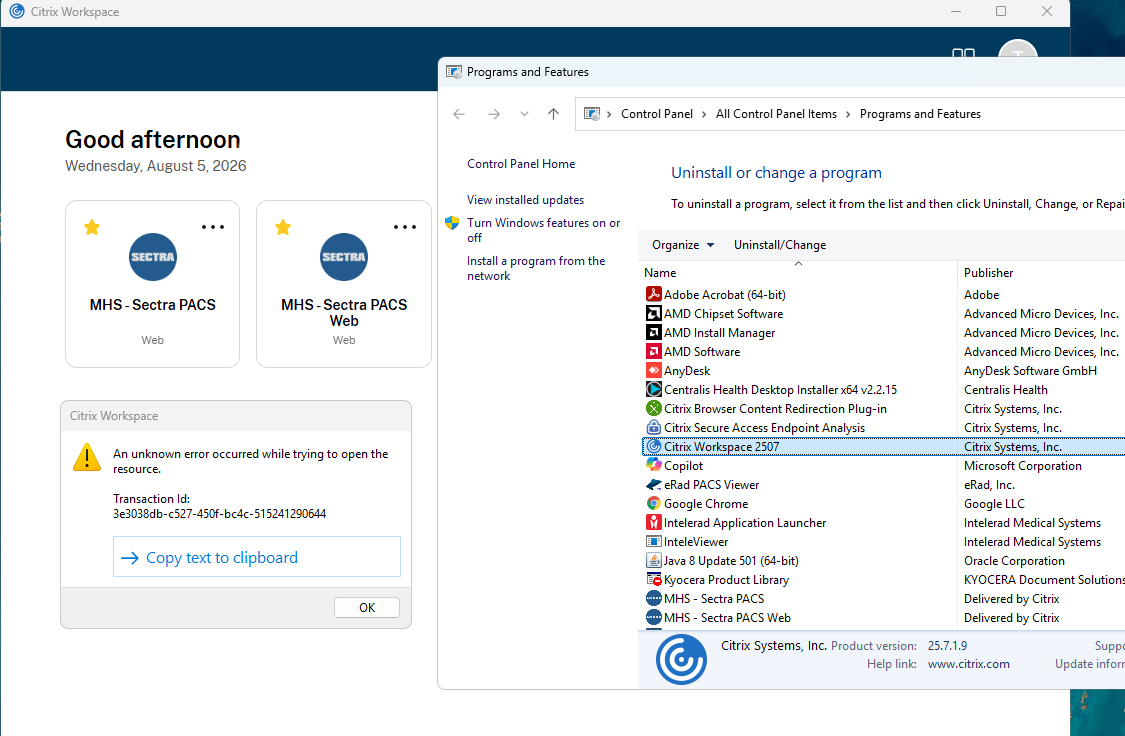Unfavorite the MHS - Sectra PACS star

click(x=92, y=227)
